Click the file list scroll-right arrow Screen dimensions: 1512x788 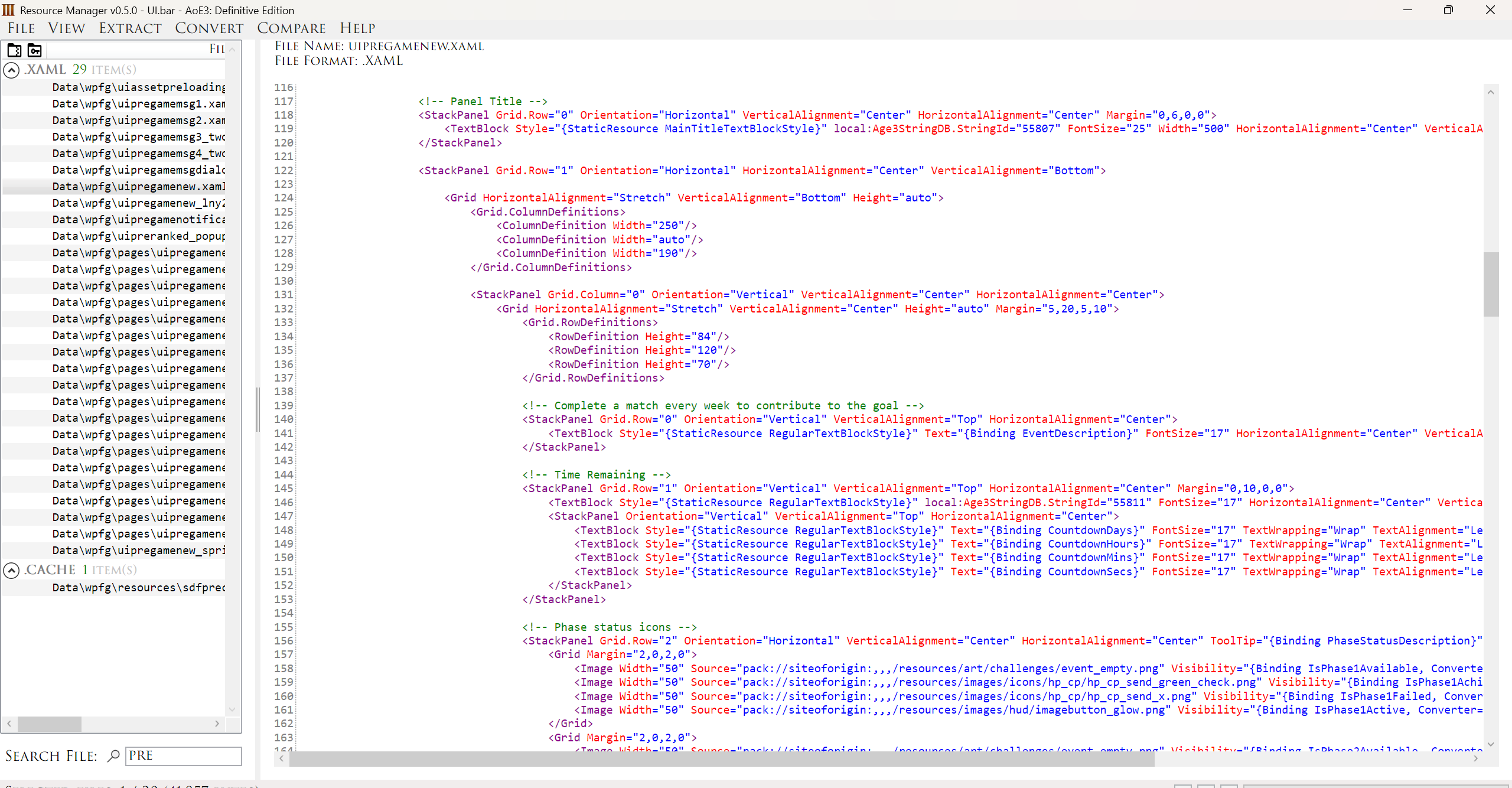[217, 723]
